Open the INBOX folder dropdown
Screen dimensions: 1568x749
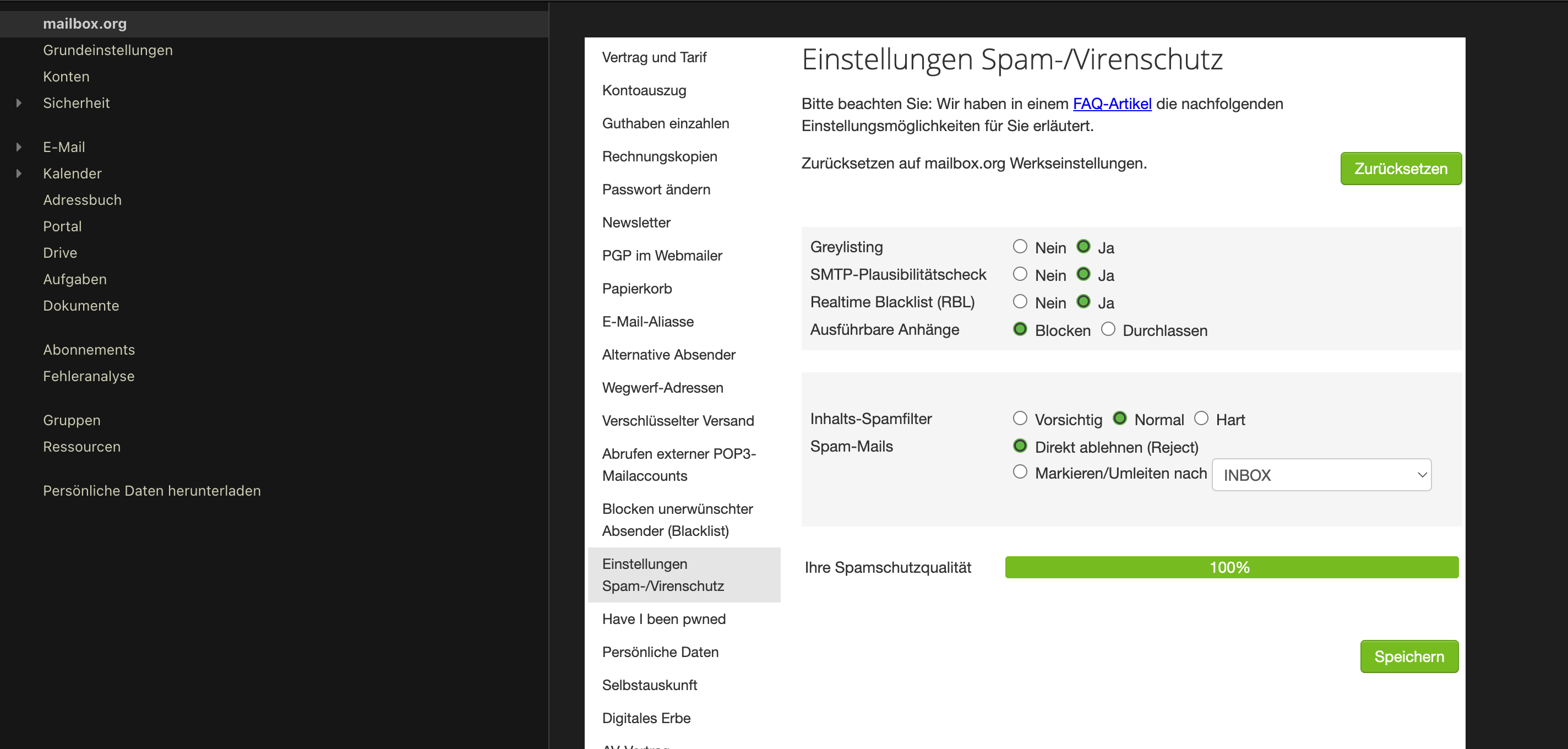click(x=1321, y=475)
